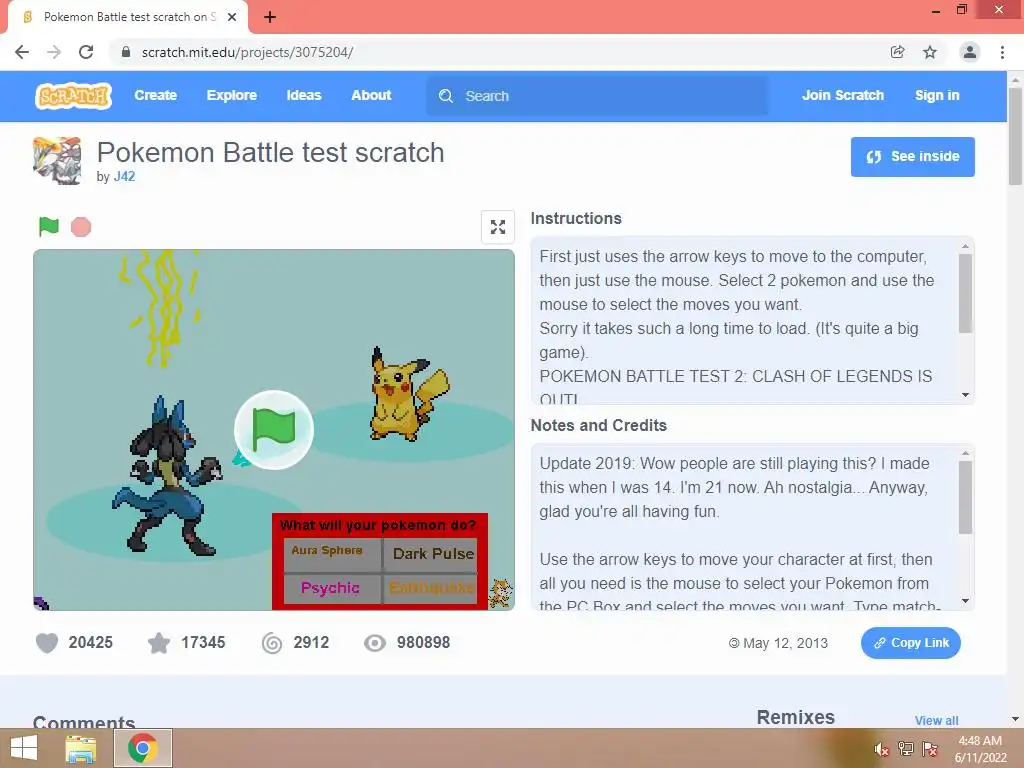Image resolution: width=1024 pixels, height=768 pixels.
Task: Click the Copy Link button
Action: pos(910,643)
